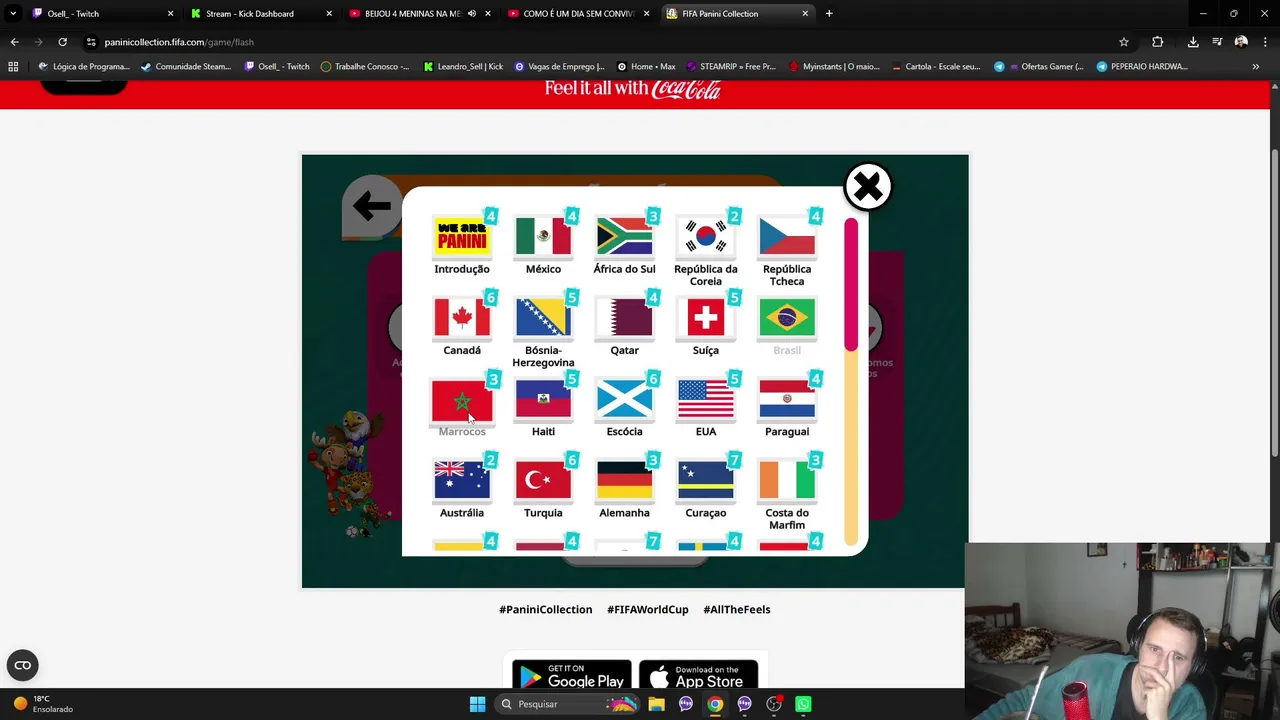1280x720 pixels.
Task: Expand the tab search dropdown
Action: (13, 14)
